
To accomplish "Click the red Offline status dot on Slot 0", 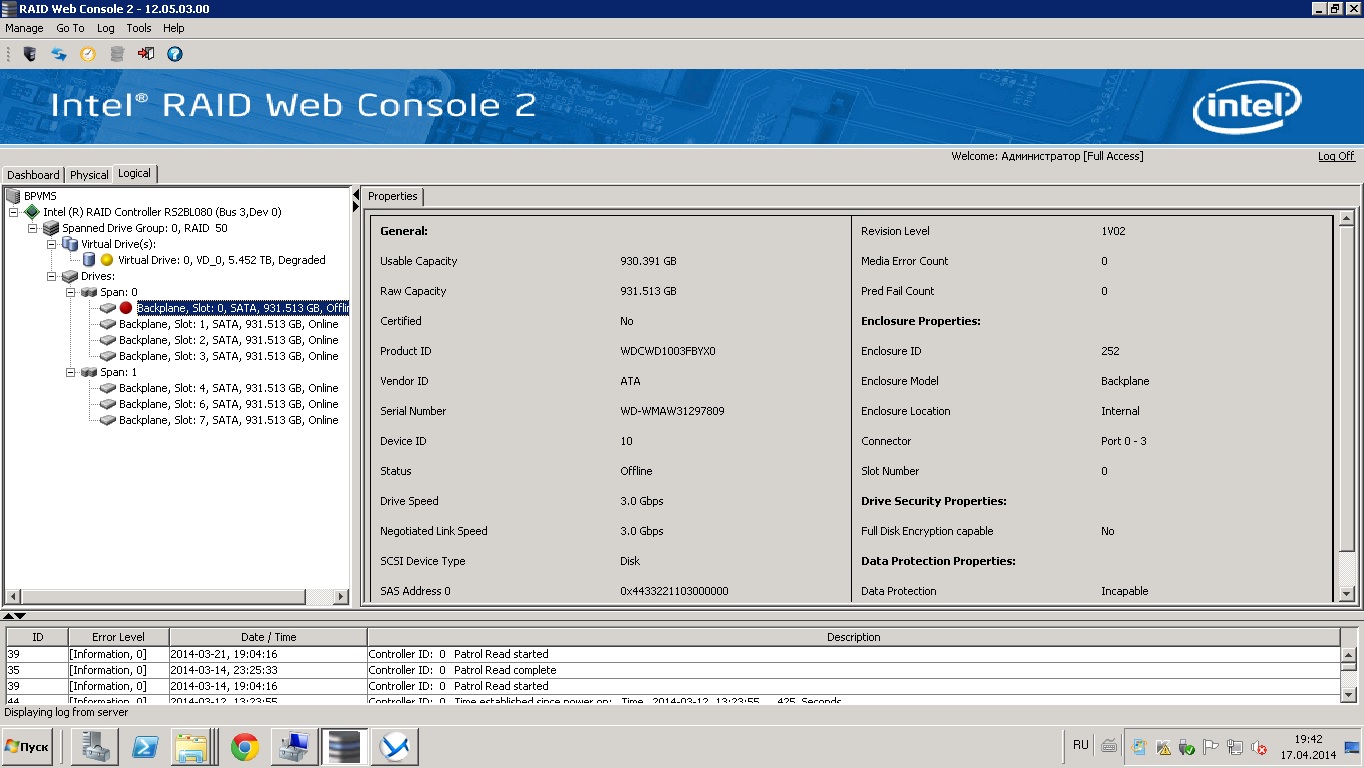I will 126,308.
